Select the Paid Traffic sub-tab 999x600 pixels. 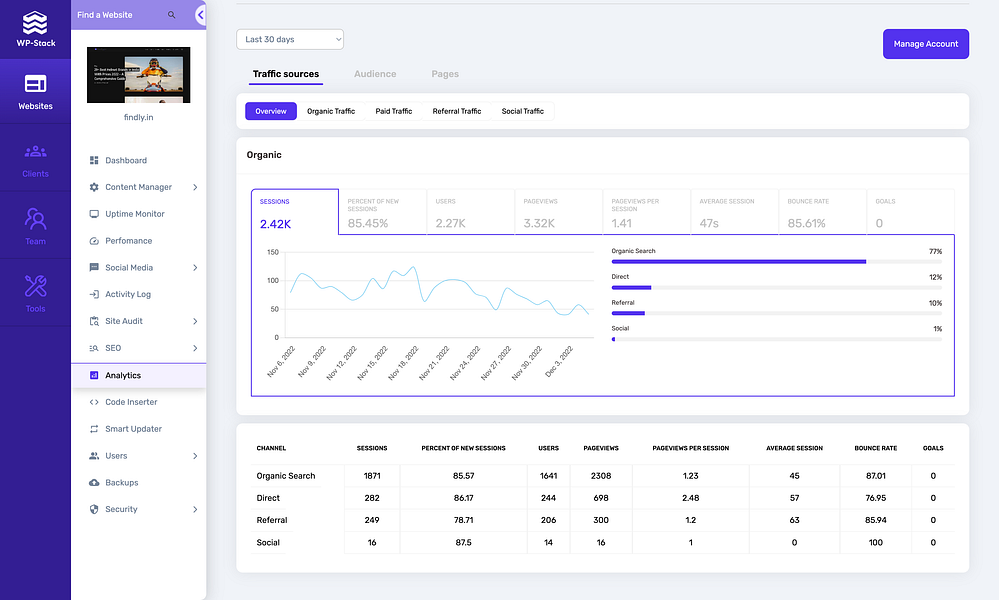click(394, 111)
